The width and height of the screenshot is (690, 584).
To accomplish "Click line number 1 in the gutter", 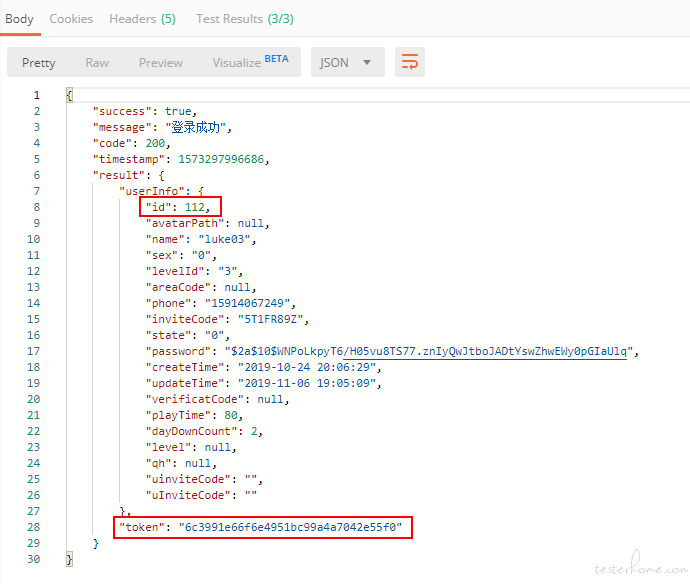I will [x=37, y=95].
